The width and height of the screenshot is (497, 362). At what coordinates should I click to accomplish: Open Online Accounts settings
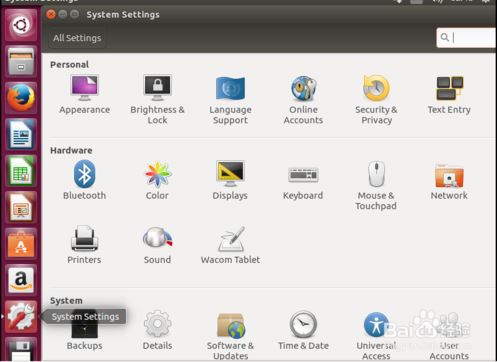click(x=303, y=100)
